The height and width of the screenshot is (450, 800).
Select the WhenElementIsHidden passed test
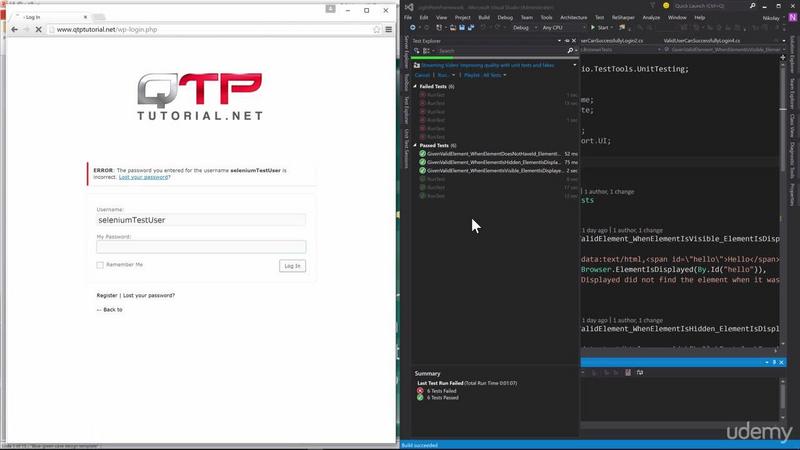tap(498, 162)
